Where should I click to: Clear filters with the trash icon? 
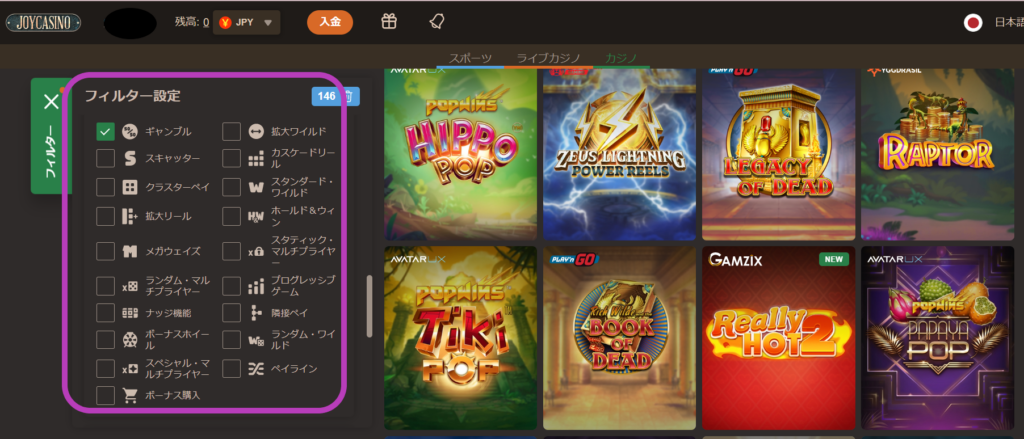[349, 97]
